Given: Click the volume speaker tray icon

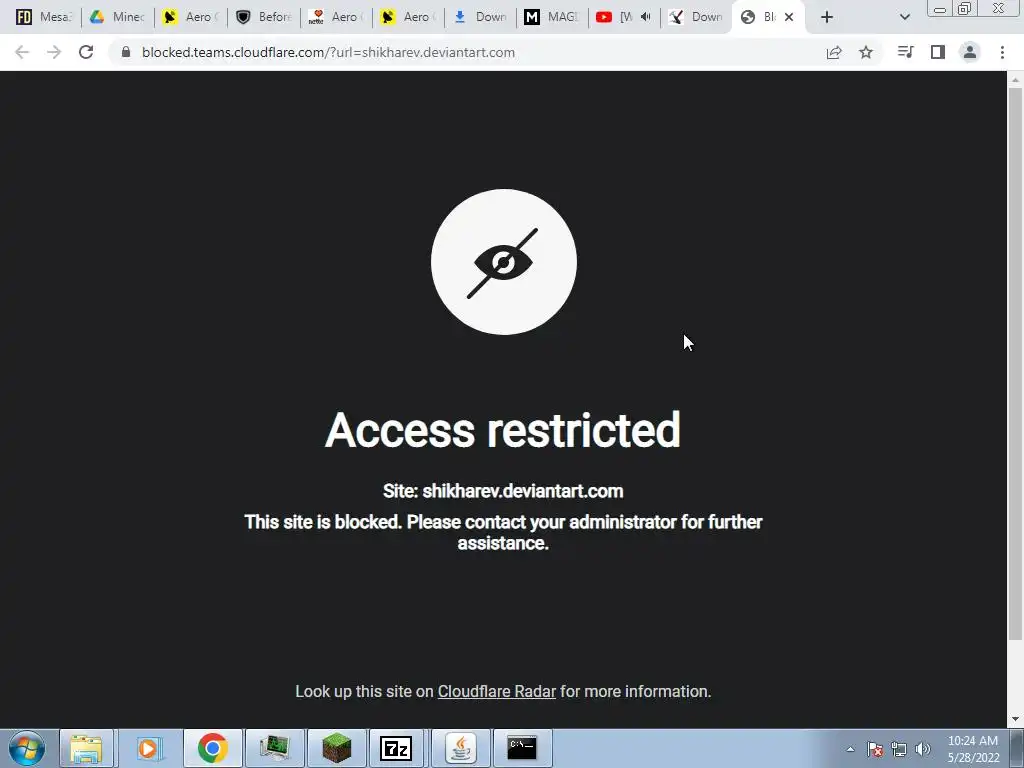Looking at the screenshot, I should pyautogui.click(x=923, y=749).
